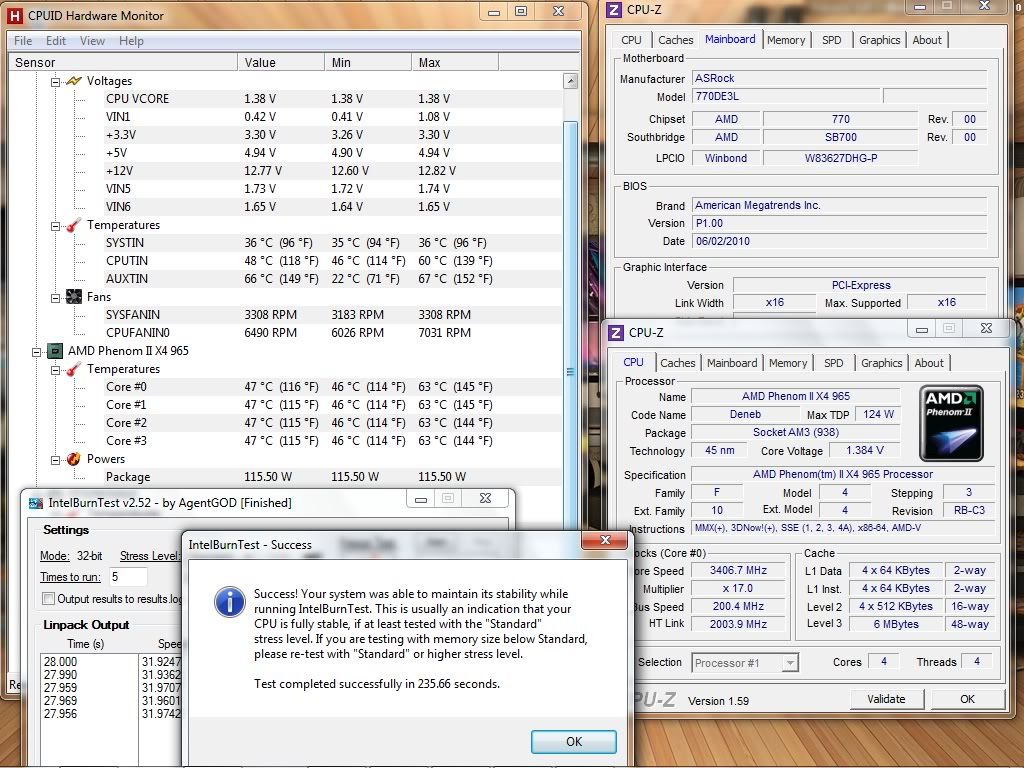Open SPD tab in CPU-Z window showing processor details
Image resolution: width=1024 pixels, height=768 pixels.
tap(833, 363)
